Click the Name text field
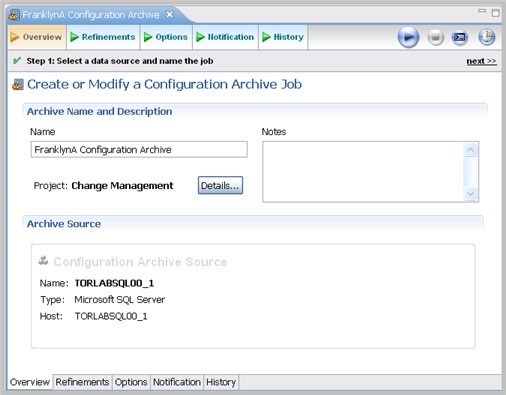Image resolution: width=506 pixels, height=395 pixels. [139, 149]
